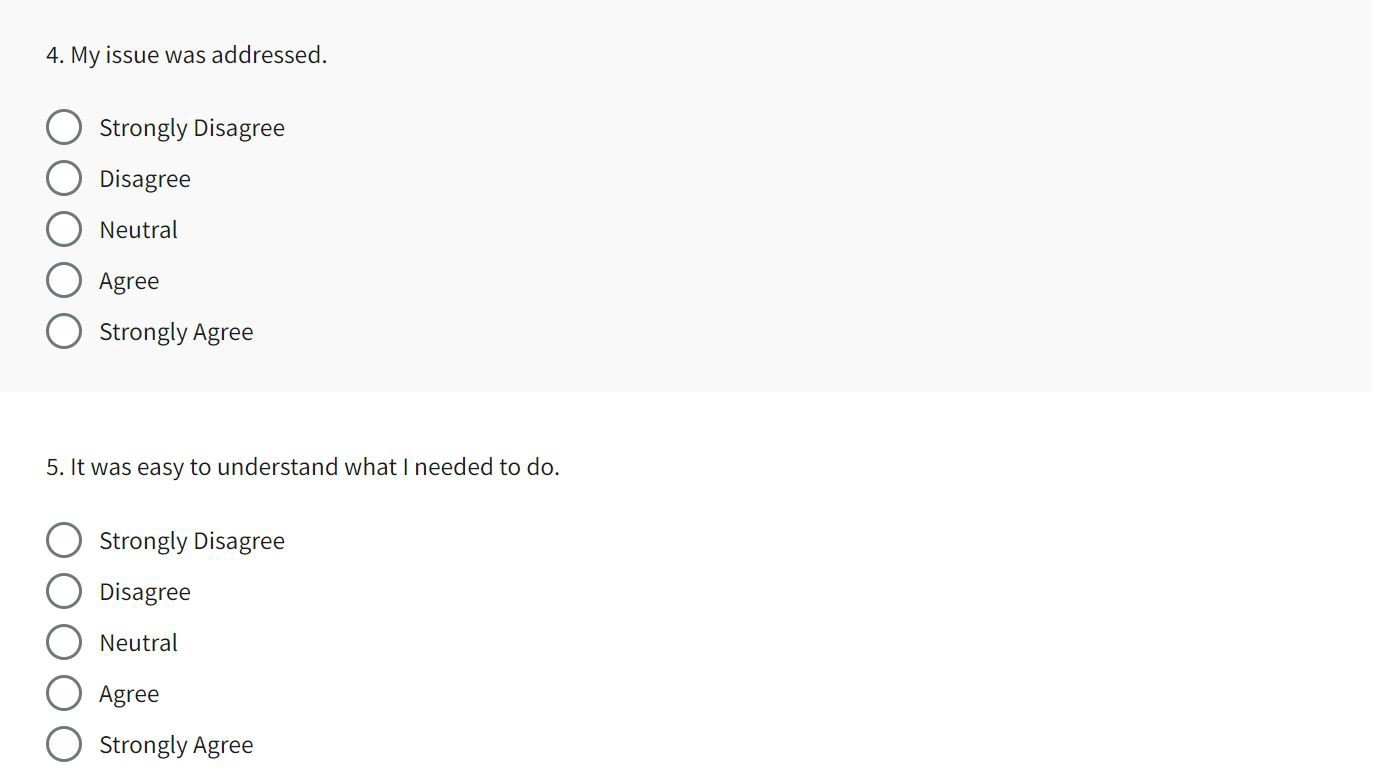
Task: Click the 'Disagree' label under question 5
Action: pyautogui.click(x=145, y=592)
